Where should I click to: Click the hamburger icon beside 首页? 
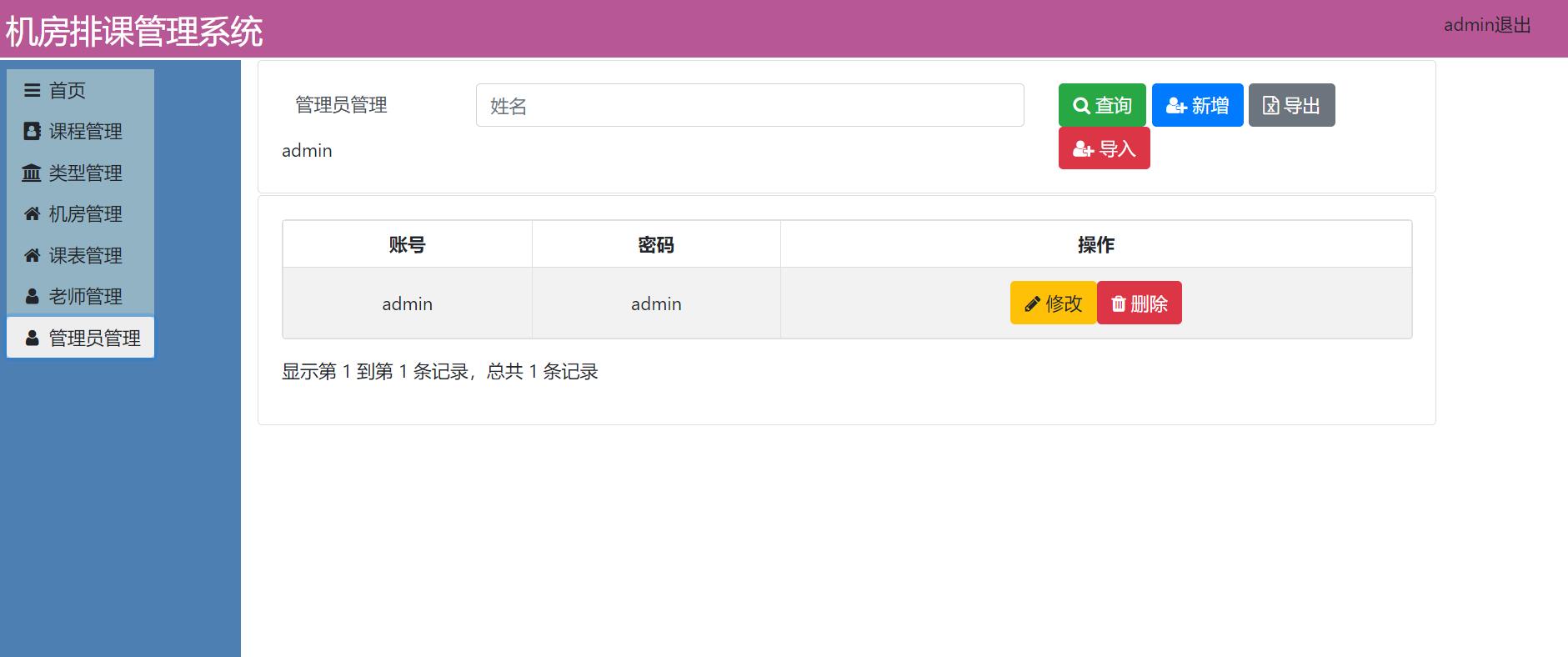33,90
